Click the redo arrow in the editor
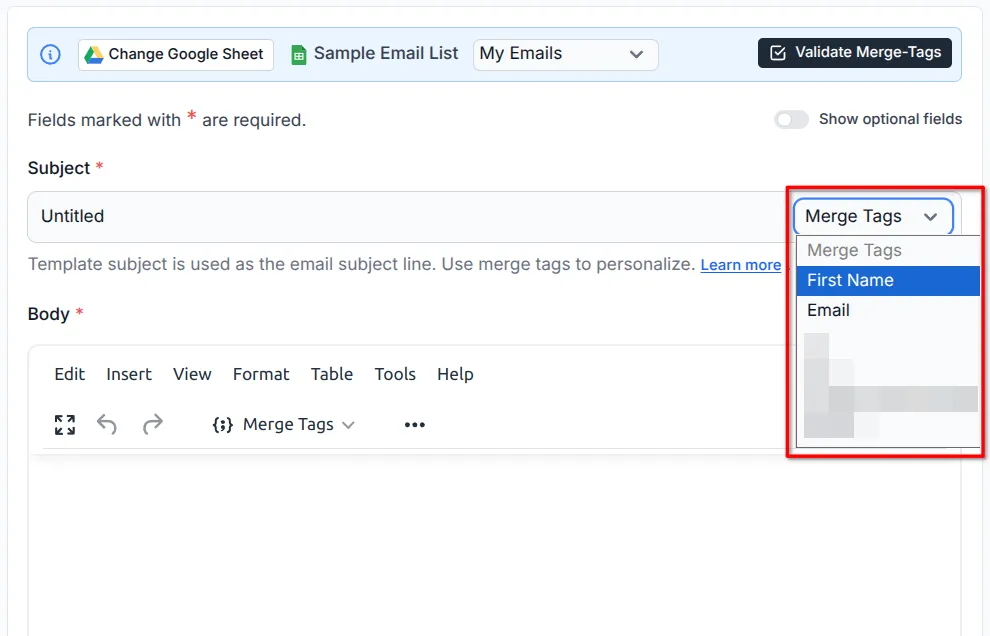The width and height of the screenshot is (990, 636). (x=153, y=424)
